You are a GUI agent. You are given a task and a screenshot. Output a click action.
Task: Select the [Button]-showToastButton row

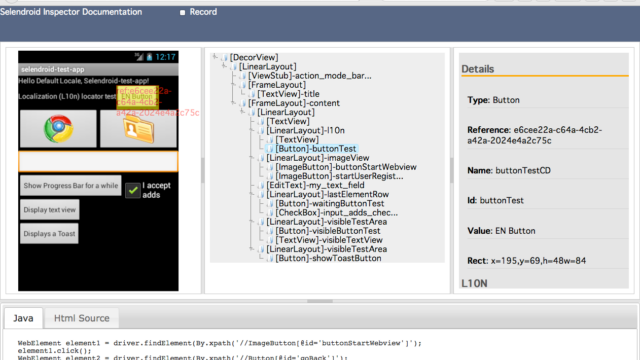(328, 258)
